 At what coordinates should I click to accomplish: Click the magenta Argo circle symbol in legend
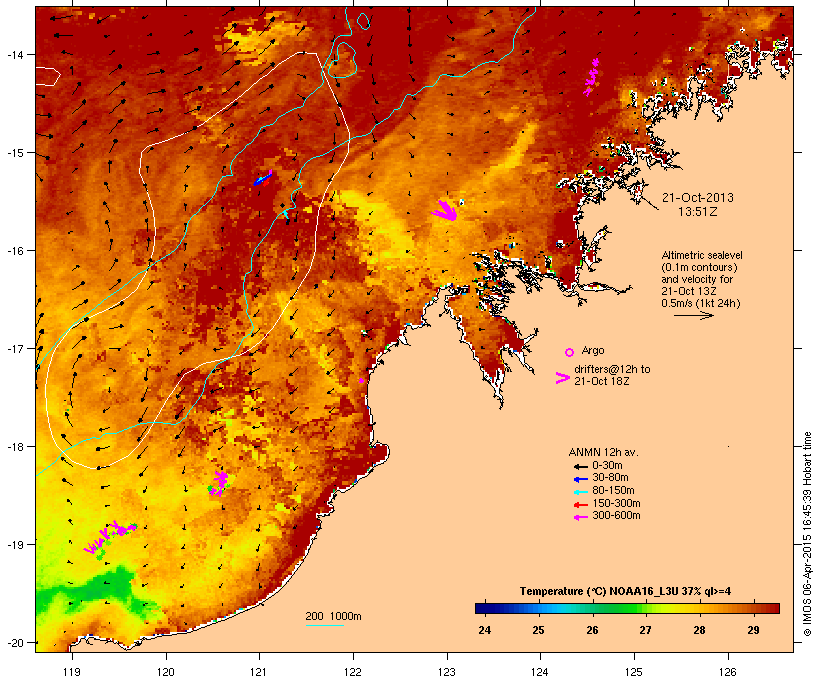pos(570,352)
